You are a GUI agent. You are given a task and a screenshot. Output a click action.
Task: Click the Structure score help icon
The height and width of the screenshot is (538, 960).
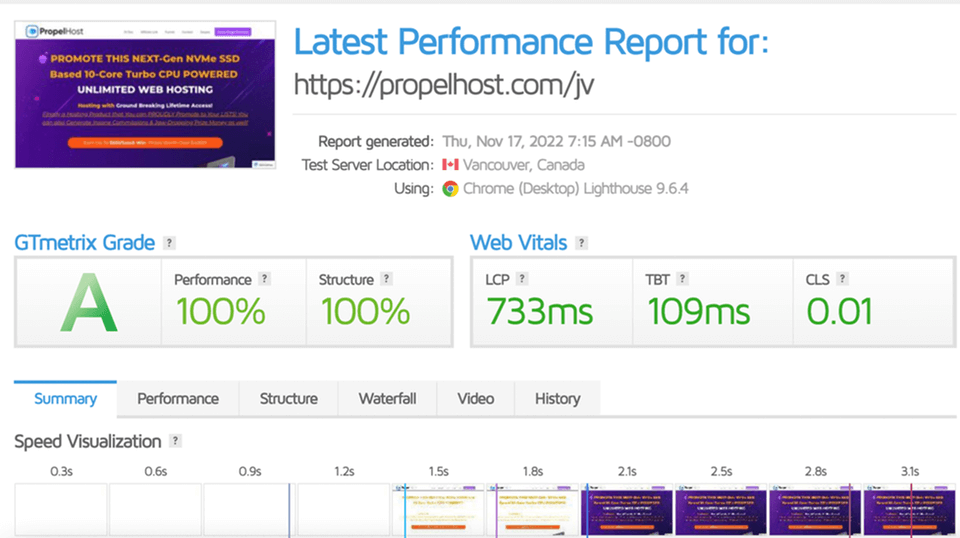[x=386, y=278]
